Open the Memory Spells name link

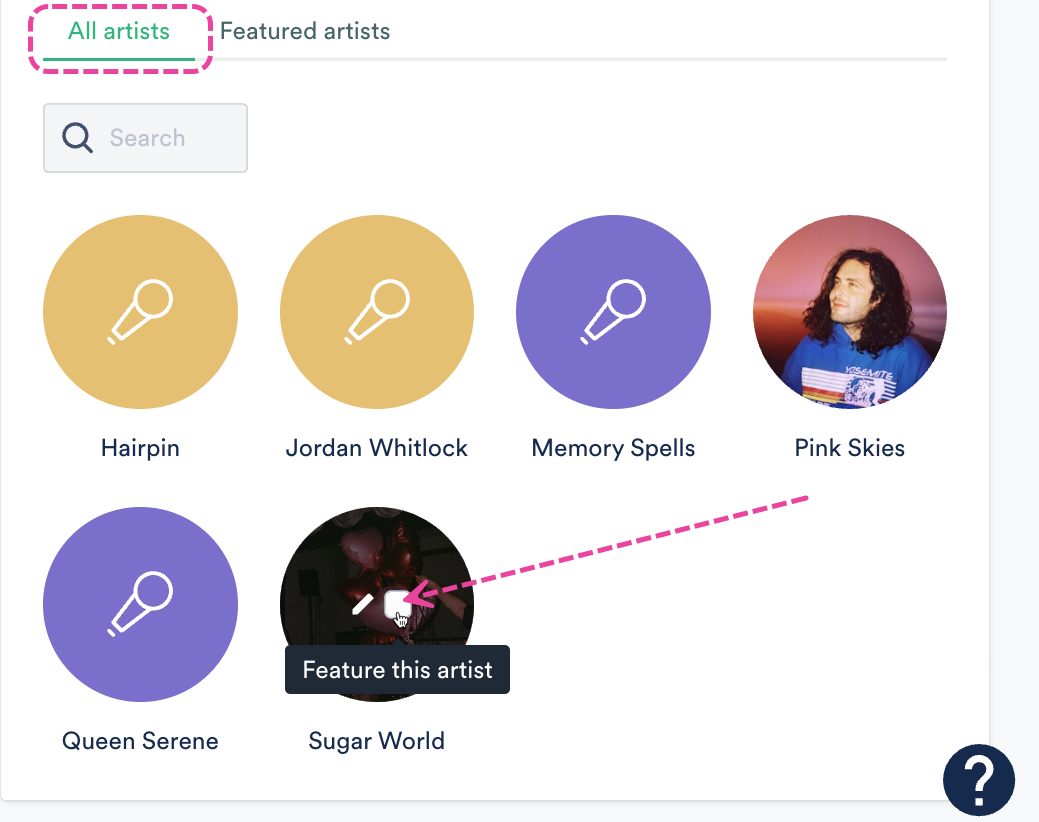point(613,448)
